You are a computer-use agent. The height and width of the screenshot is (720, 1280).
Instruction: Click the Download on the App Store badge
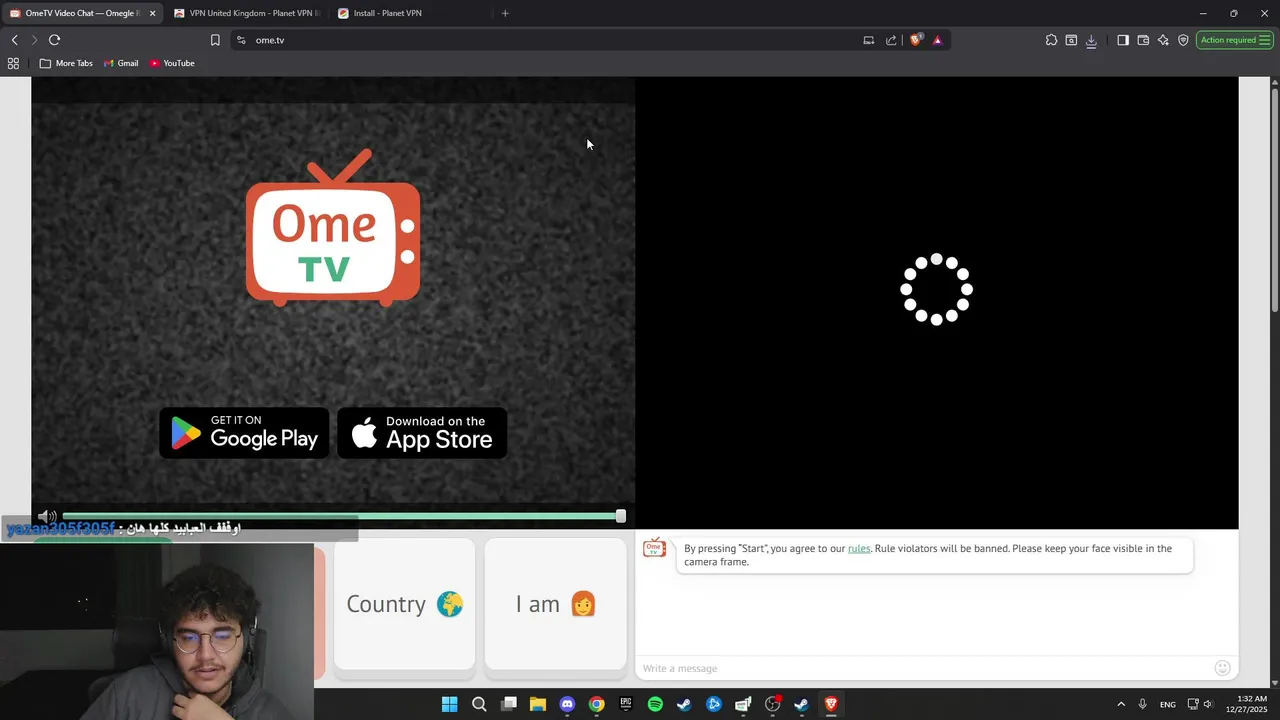[x=422, y=433]
